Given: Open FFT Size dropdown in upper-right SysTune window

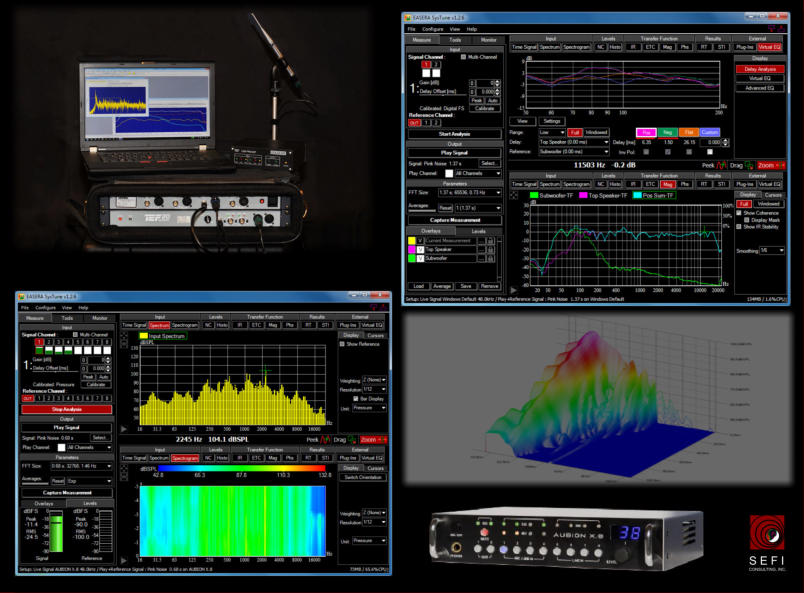Looking at the screenshot, I should (x=470, y=192).
